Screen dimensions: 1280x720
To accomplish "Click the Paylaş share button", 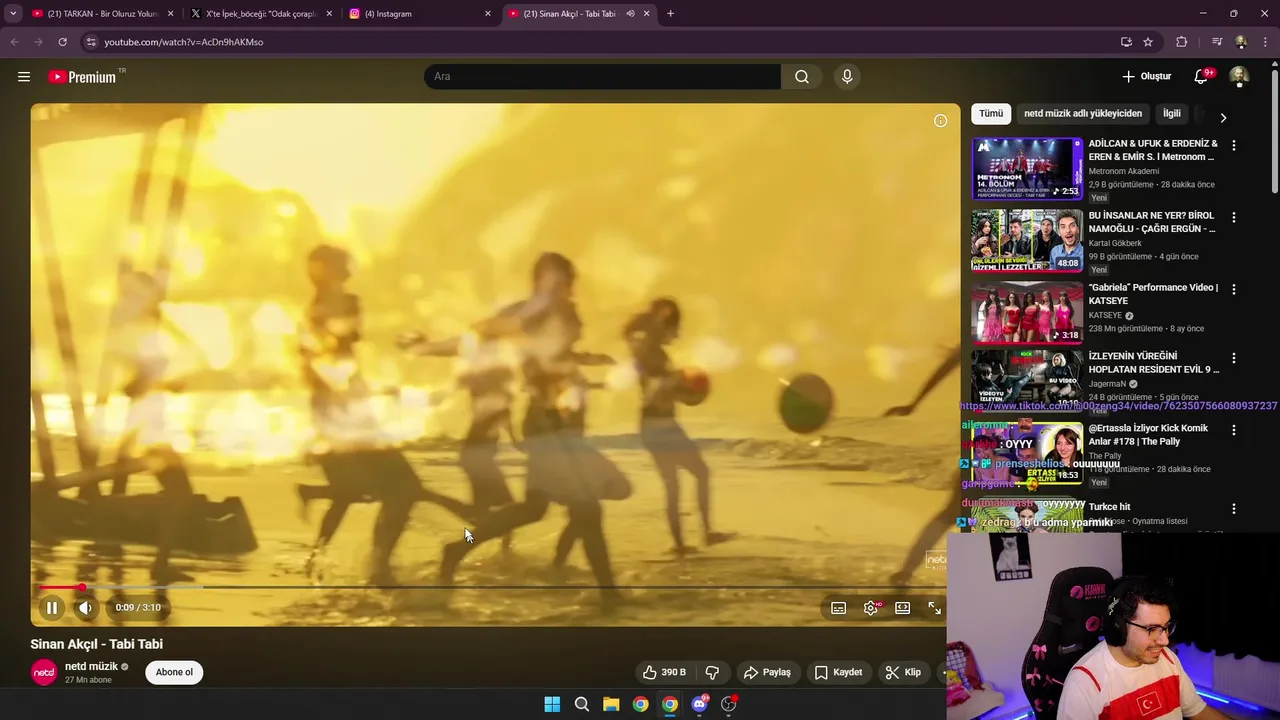I will (x=768, y=672).
